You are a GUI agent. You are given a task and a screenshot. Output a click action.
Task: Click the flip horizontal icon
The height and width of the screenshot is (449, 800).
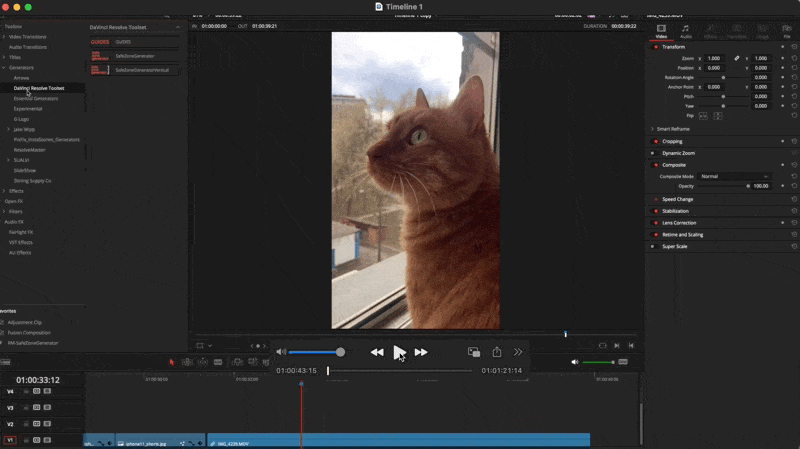coord(703,116)
